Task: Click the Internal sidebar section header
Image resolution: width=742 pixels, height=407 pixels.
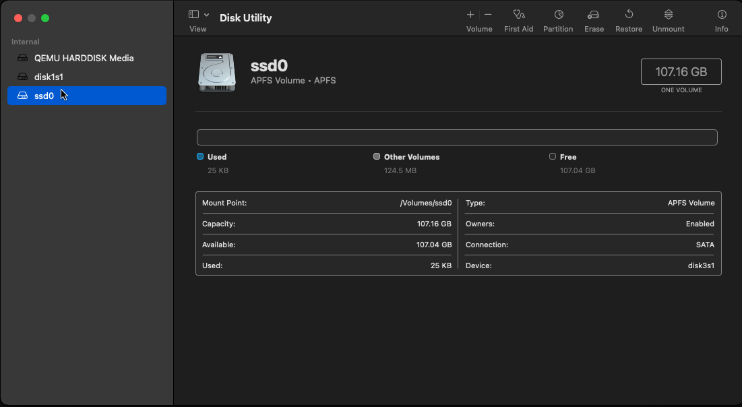Action: pyautogui.click(x=25, y=42)
